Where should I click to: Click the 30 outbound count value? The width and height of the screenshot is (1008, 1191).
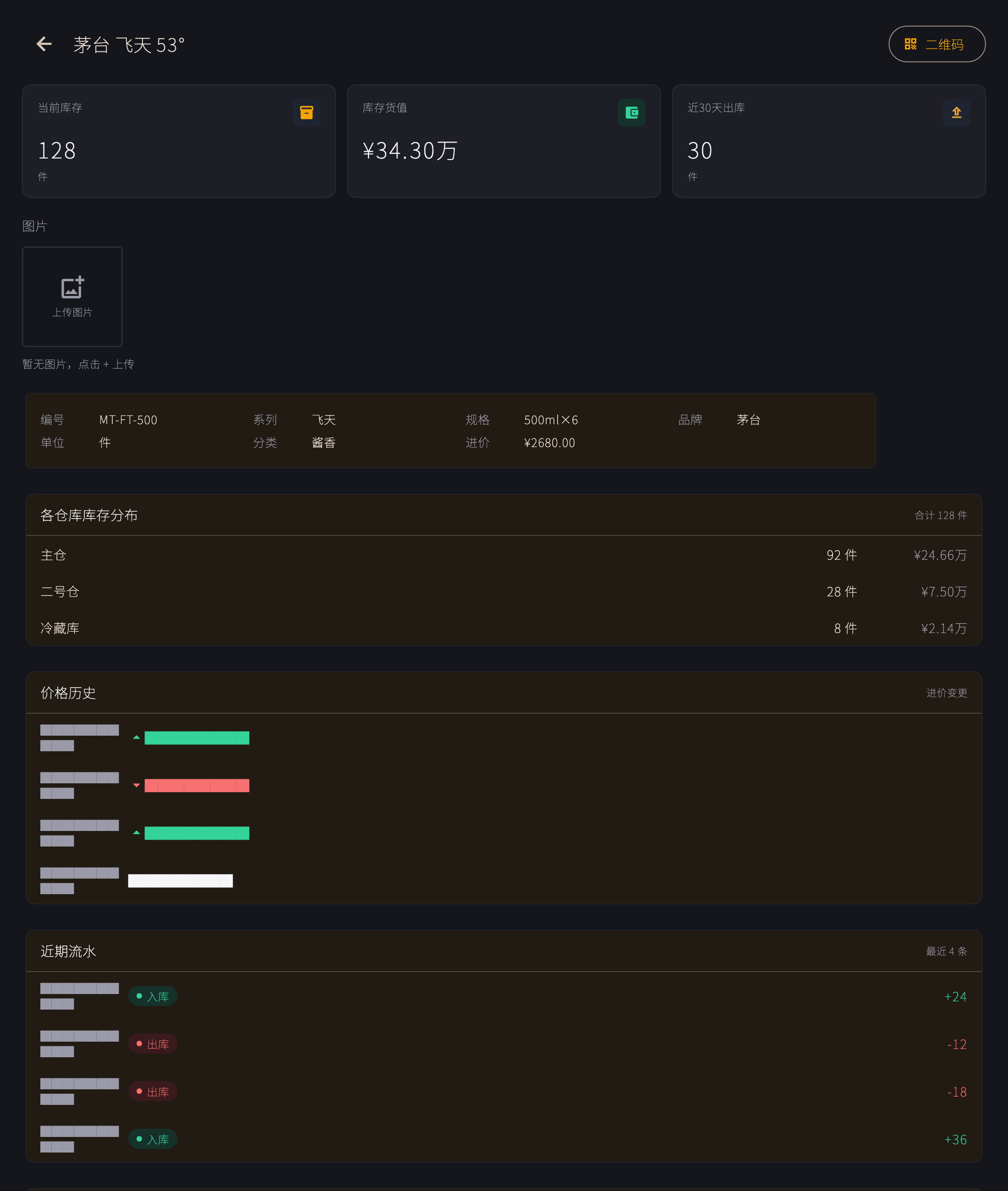pyautogui.click(x=700, y=151)
